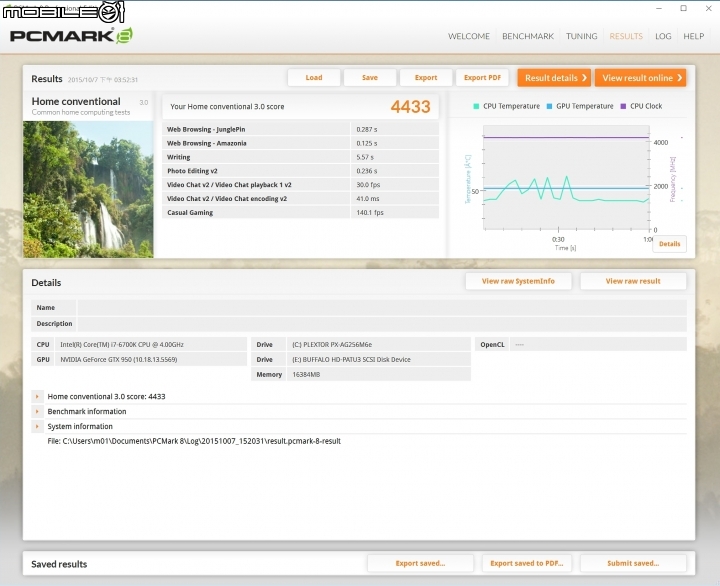Click the 140.1 fps value
The image size is (720, 586).
click(370, 212)
